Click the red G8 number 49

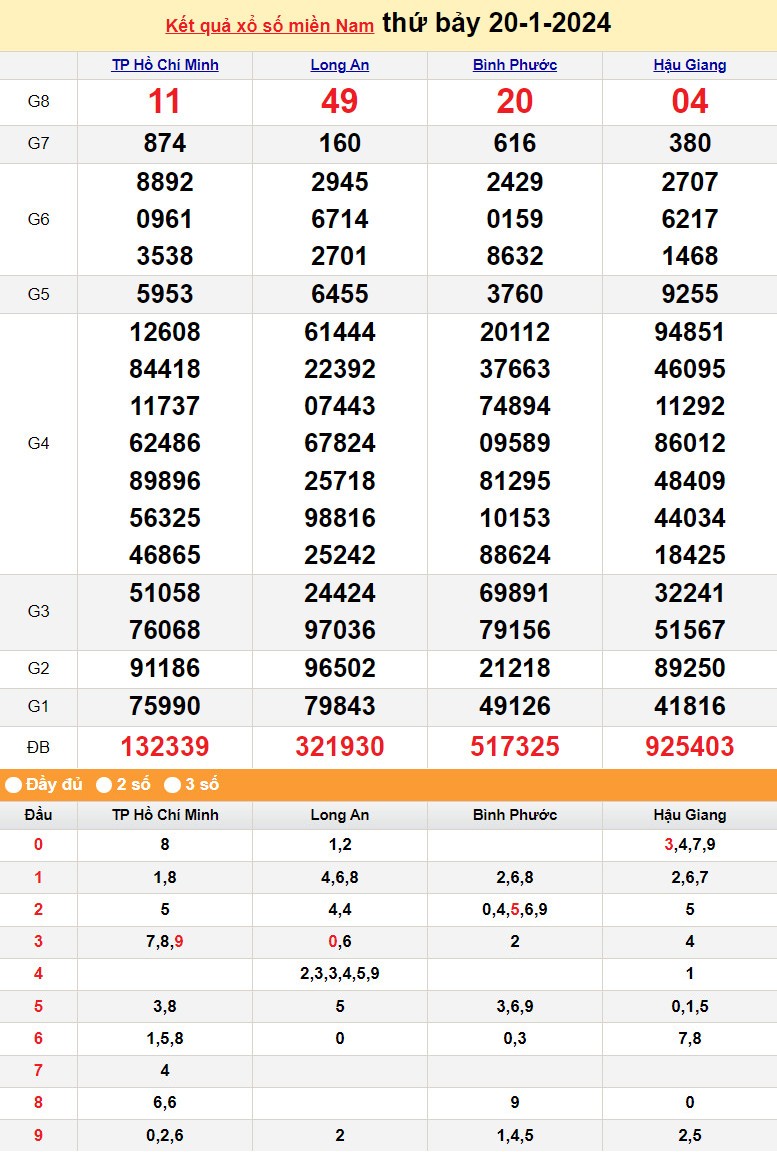click(340, 102)
